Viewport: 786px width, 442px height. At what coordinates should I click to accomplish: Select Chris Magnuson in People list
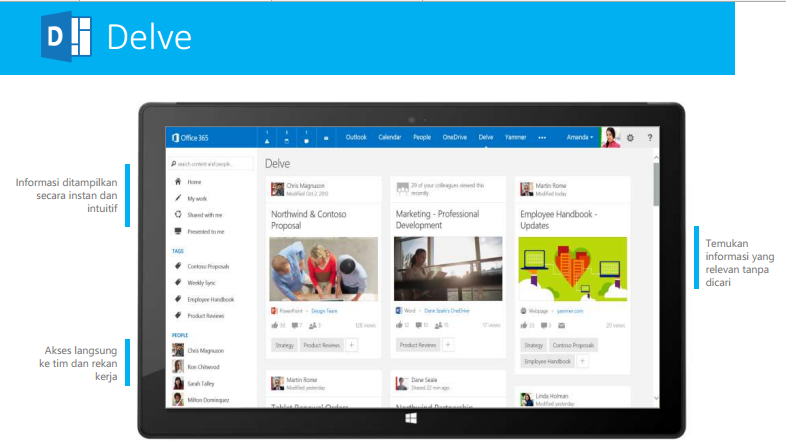tap(198, 350)
